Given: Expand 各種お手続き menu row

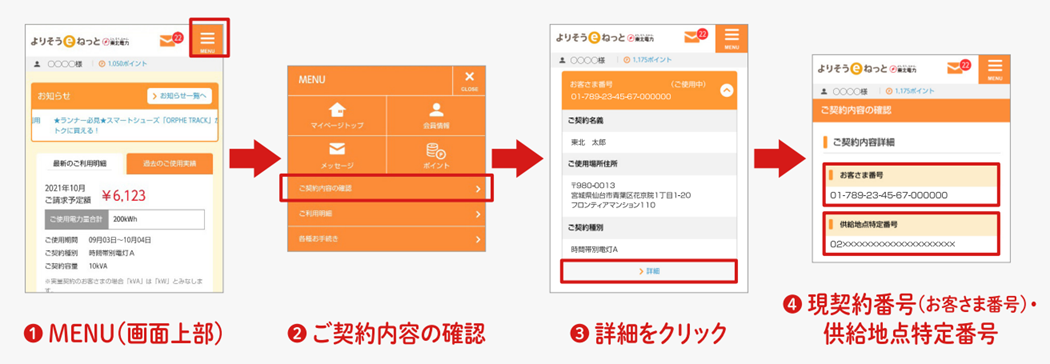Looking at the screenshot, I should 387,239.
